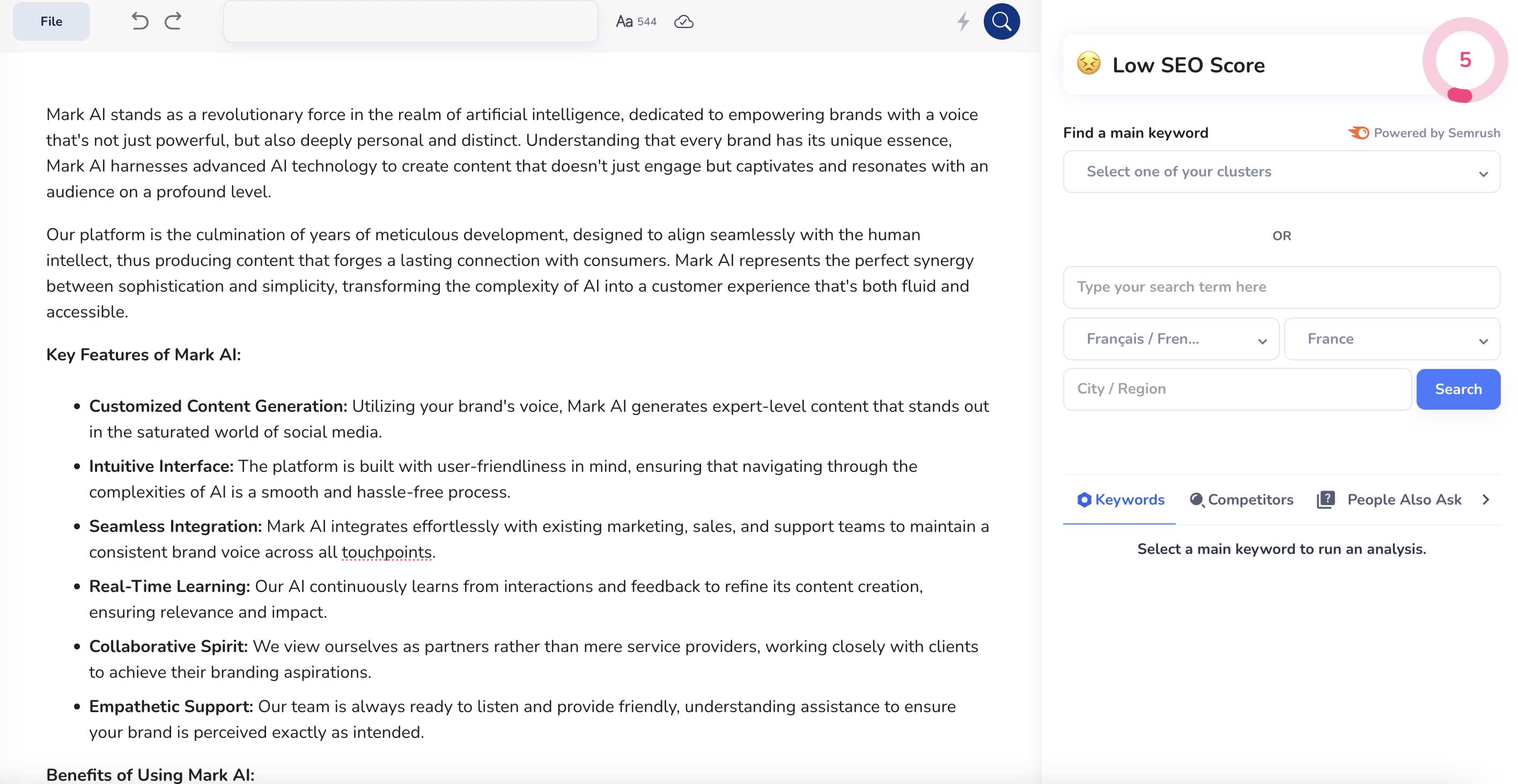Click the redo arrow icon

[x=173, y=21]
